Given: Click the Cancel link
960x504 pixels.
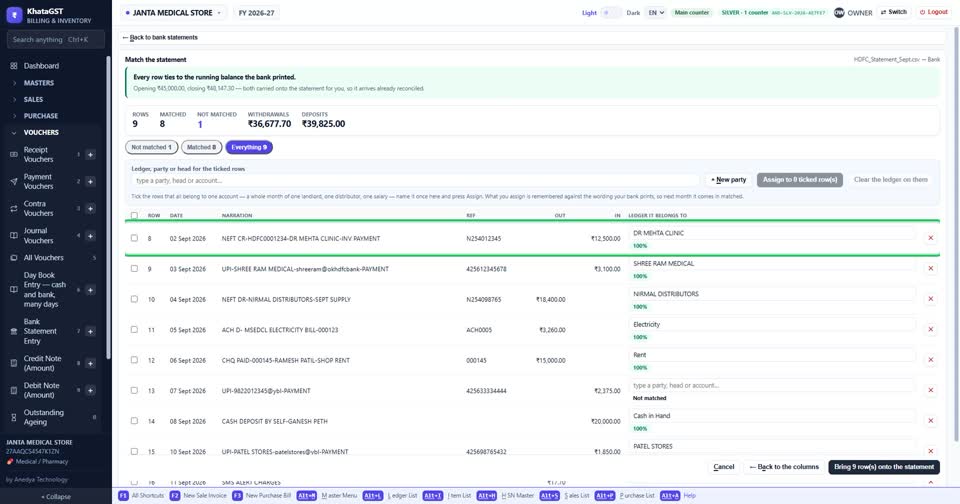Looking at the screenshot, I should tap(724, 467).
